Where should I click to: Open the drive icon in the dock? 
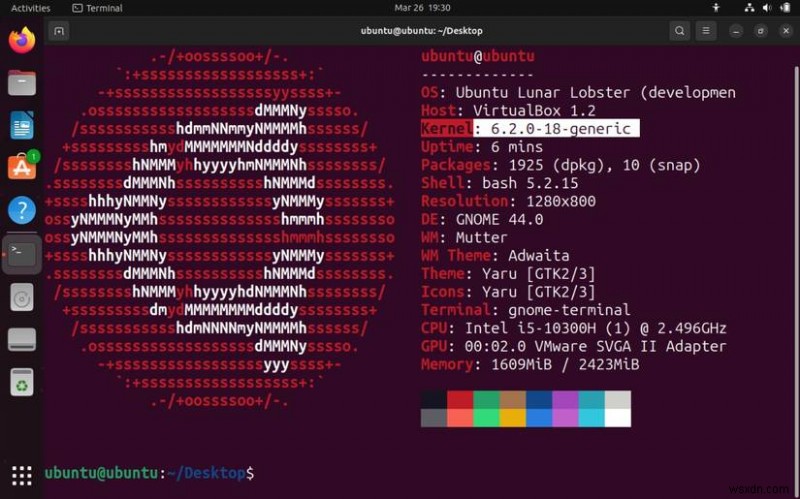coord(22,339)
